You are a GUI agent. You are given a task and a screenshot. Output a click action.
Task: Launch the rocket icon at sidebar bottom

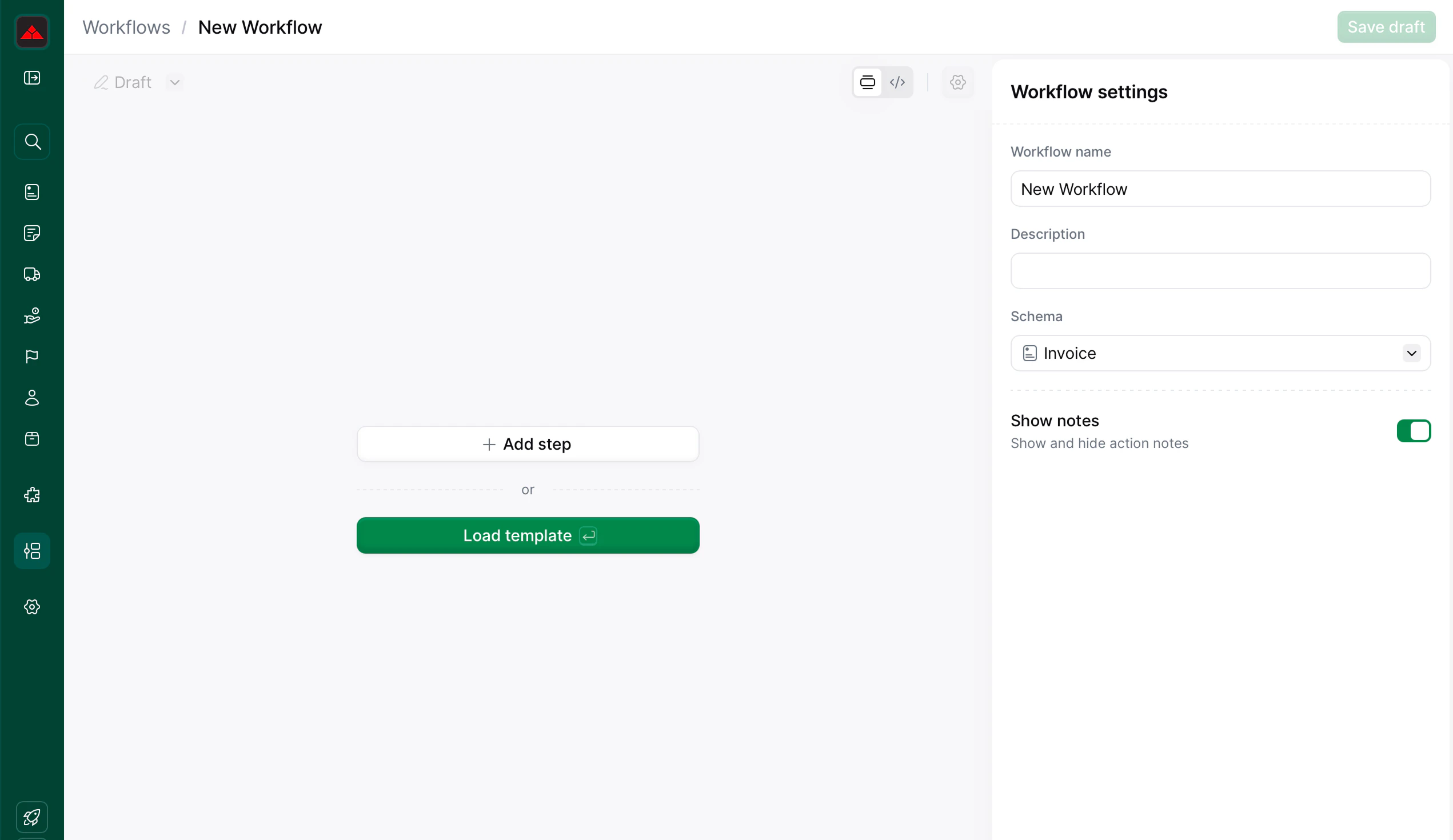[31, 817]
